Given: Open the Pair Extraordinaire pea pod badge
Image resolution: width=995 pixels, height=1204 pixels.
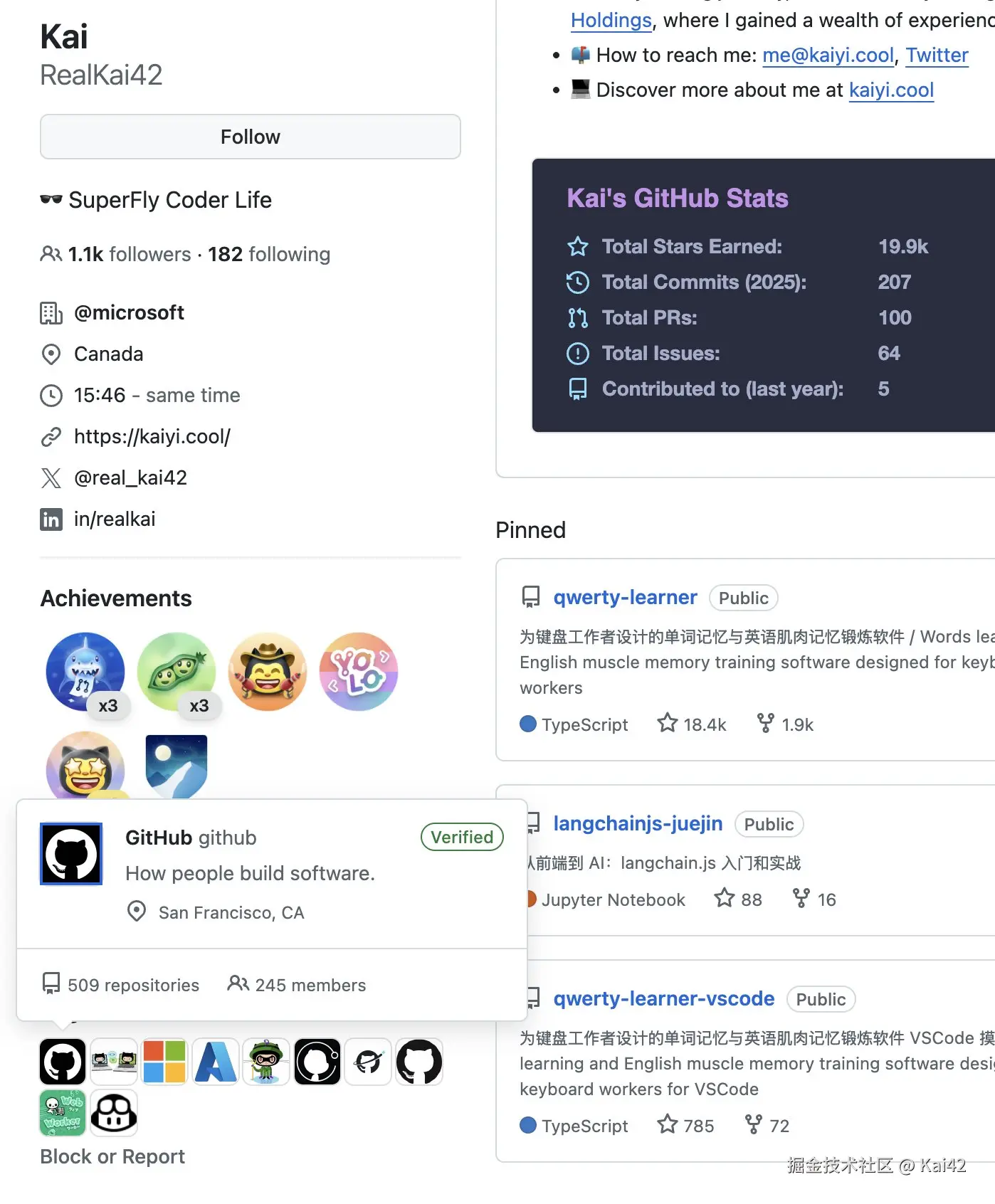Looking at the screenshot, I should pos(177,671).
